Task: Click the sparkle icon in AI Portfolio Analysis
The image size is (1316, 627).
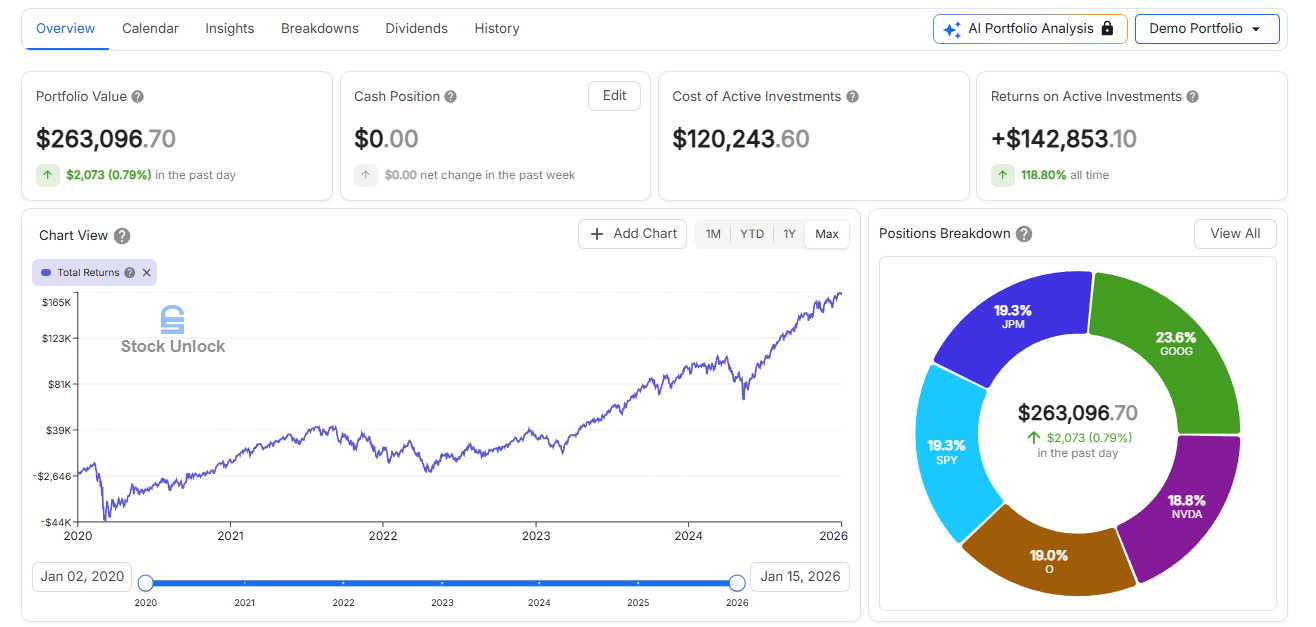Action: point(951,29)
